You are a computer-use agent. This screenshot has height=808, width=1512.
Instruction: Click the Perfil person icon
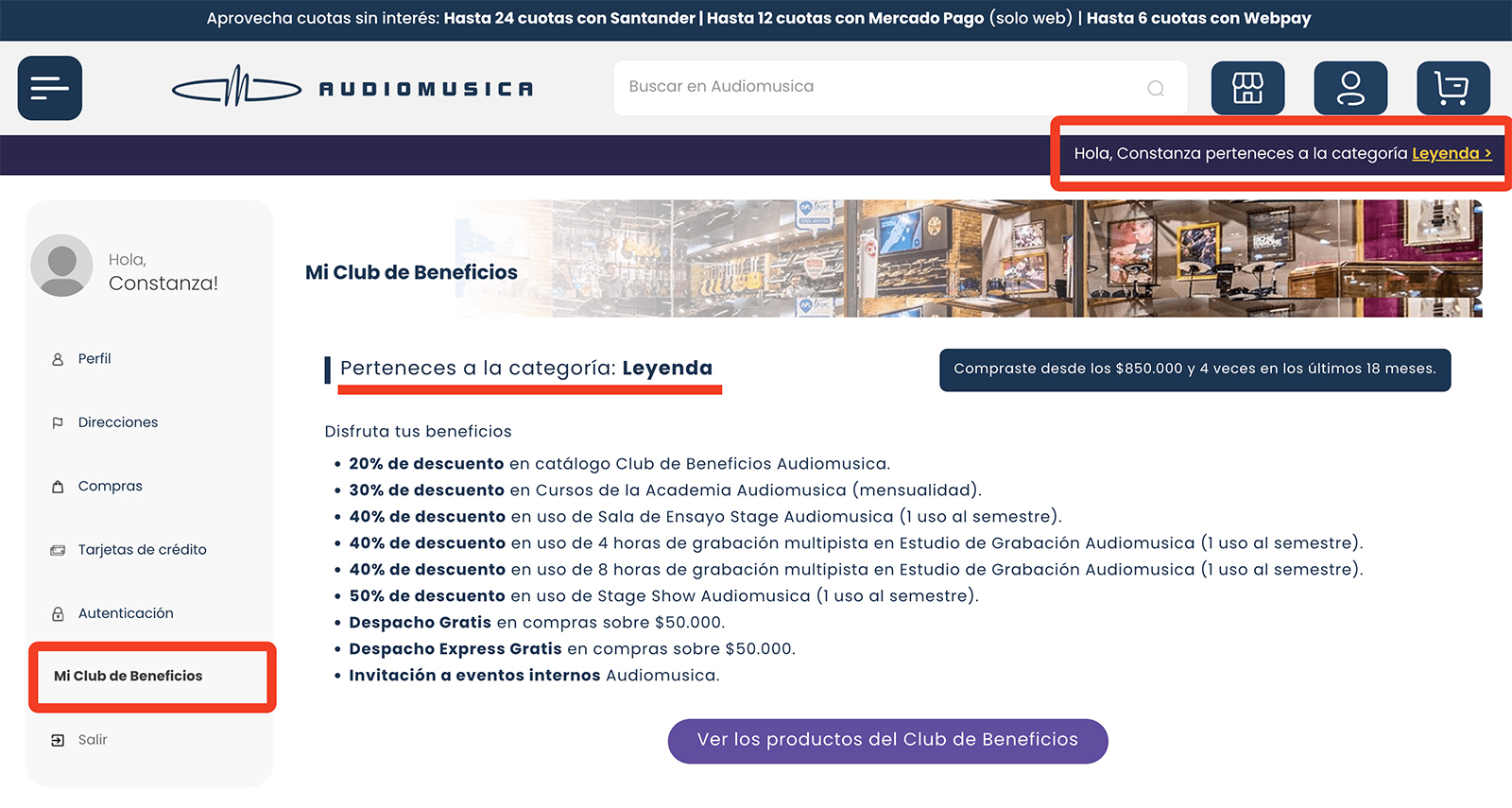(x=58, y=359)
